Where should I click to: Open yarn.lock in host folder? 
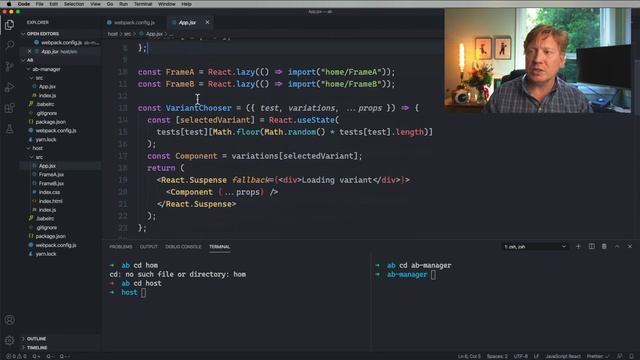[46, 254]
